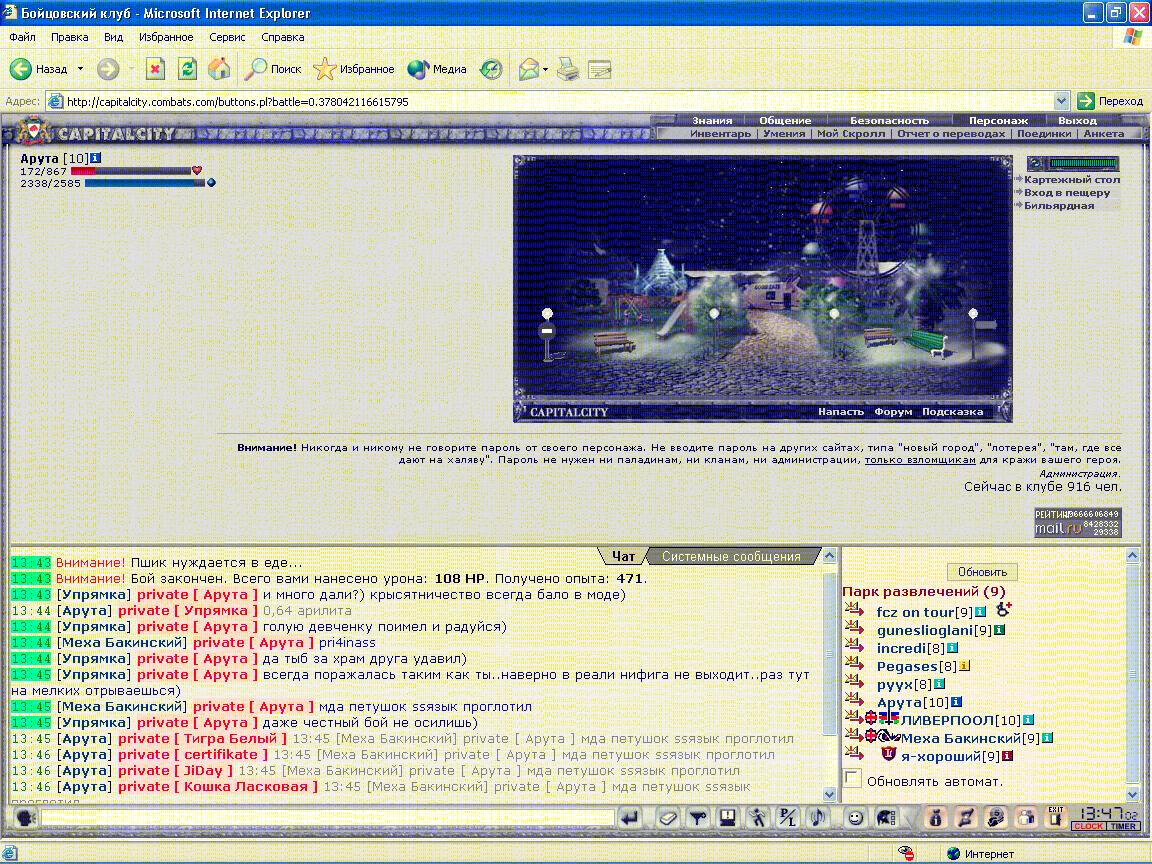
Task: Click the chat panel scrollbar down arrow
Action: tap(829, 793)
